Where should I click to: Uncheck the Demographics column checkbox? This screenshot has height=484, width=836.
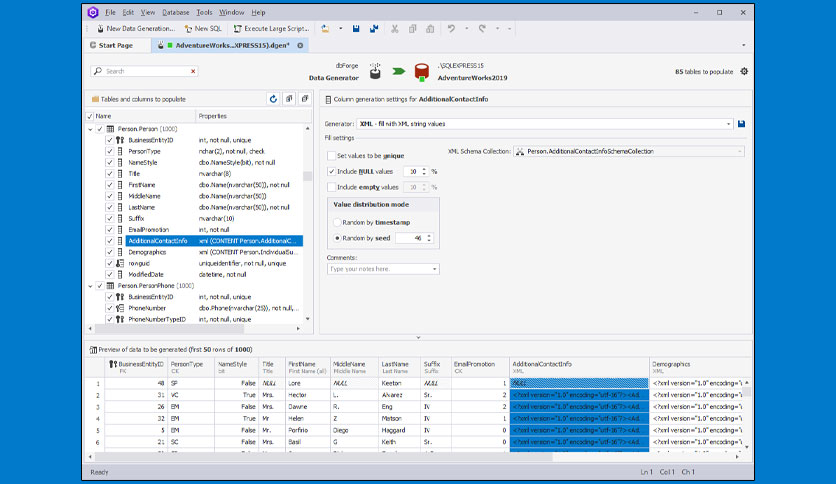click(x=109, y=252)
